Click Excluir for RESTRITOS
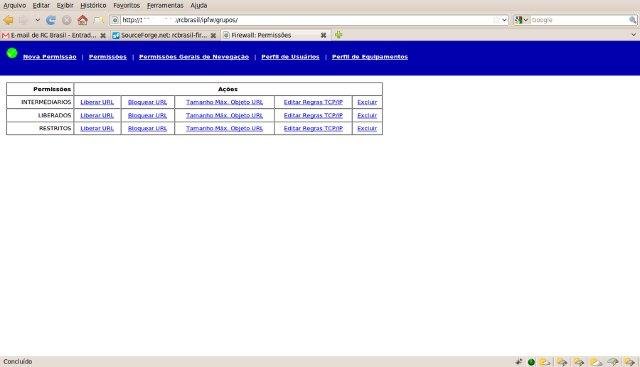 pos(367,128)
